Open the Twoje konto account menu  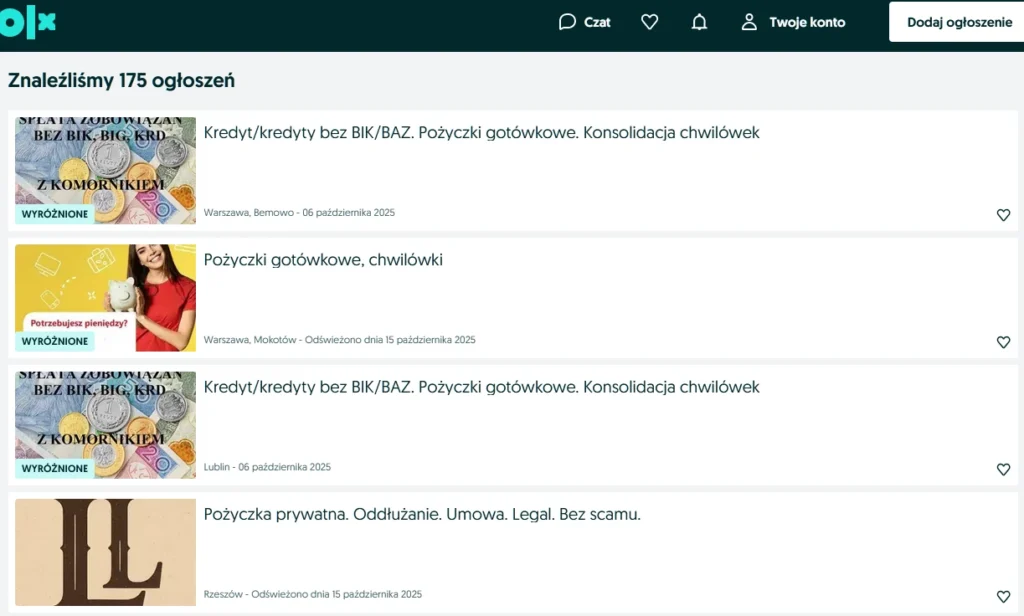tap(793, 22)
